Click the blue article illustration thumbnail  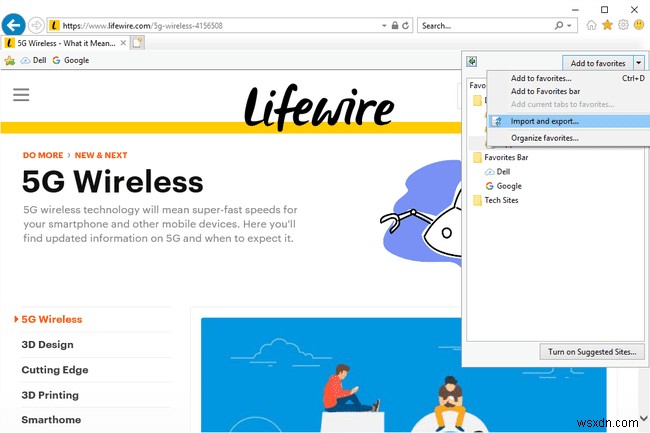[403, 375]
